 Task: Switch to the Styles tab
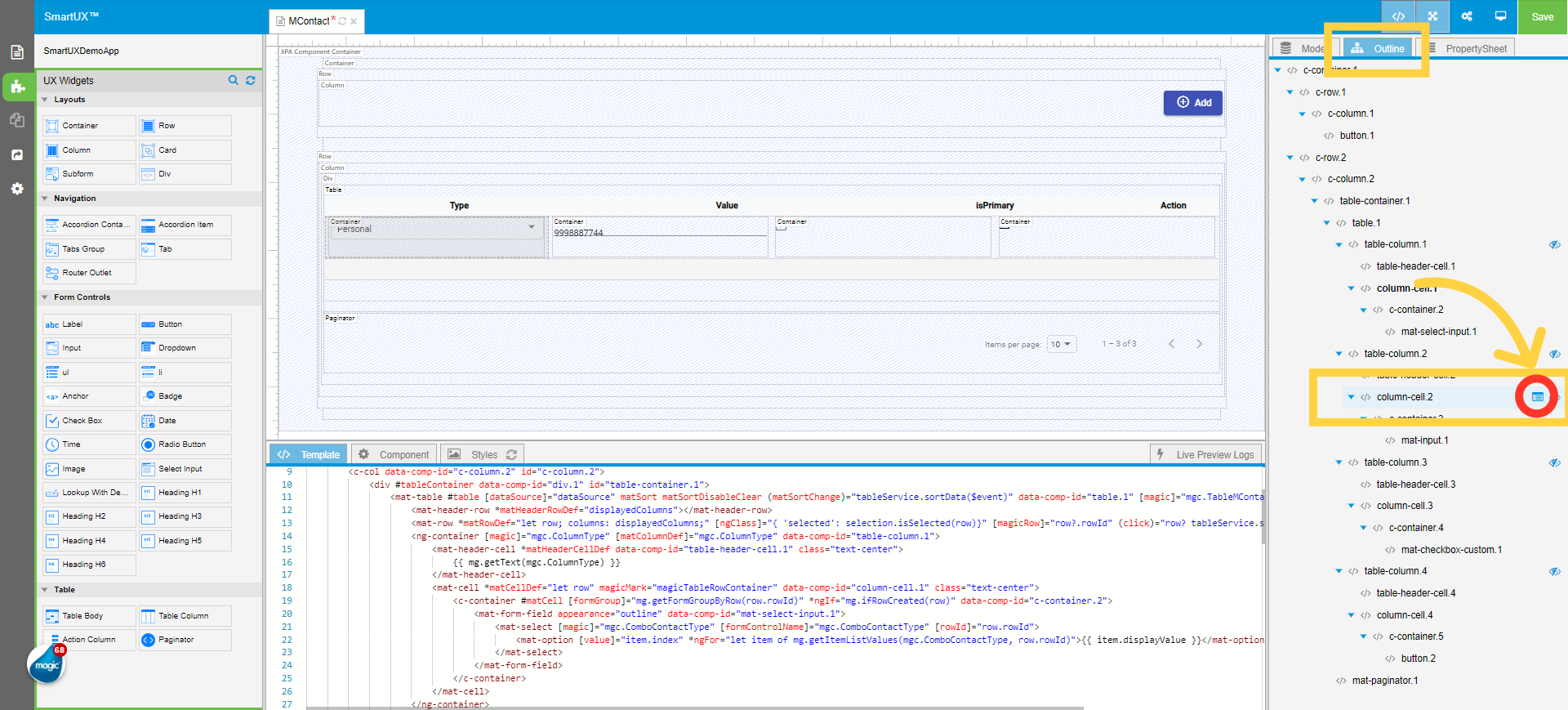coord(482,454)
